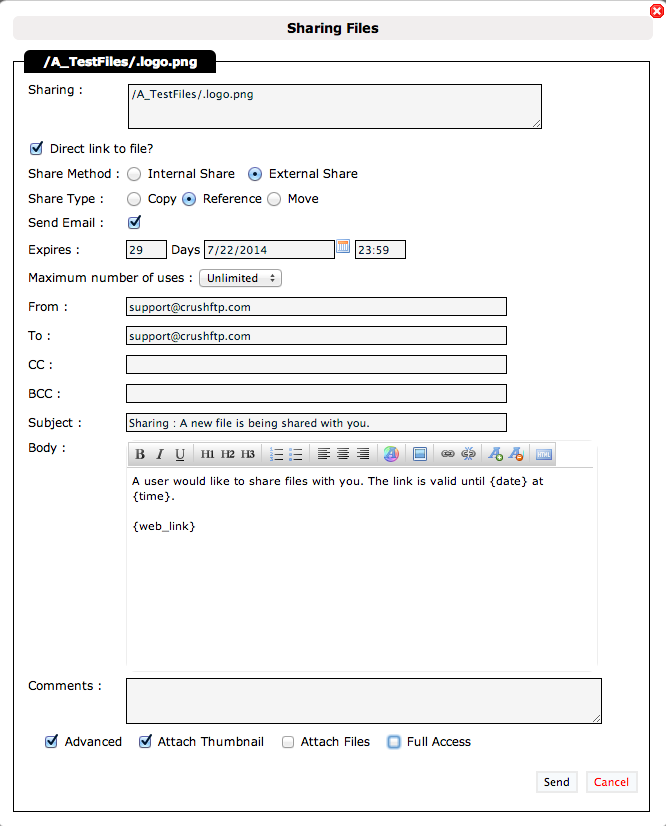Choose Move share type
The height and width of the screenshot is (826, 666).
(274, 199)
